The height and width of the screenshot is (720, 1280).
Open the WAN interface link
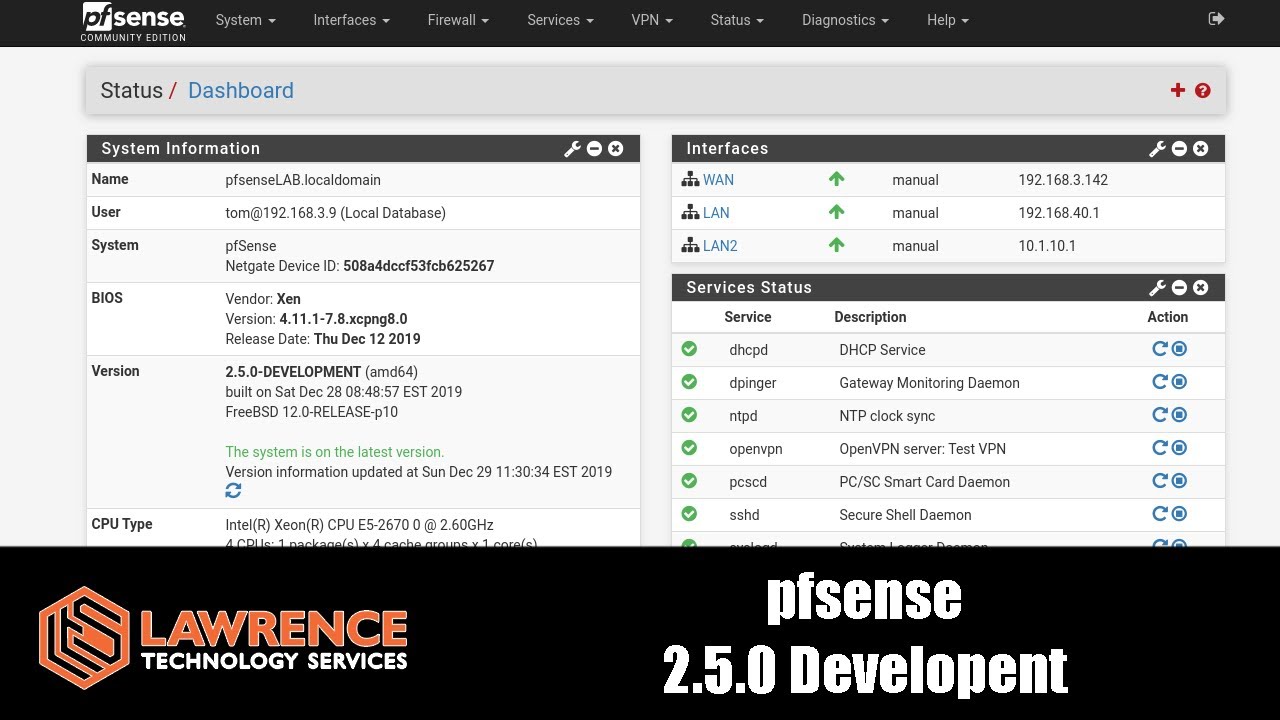coord(718,180)
